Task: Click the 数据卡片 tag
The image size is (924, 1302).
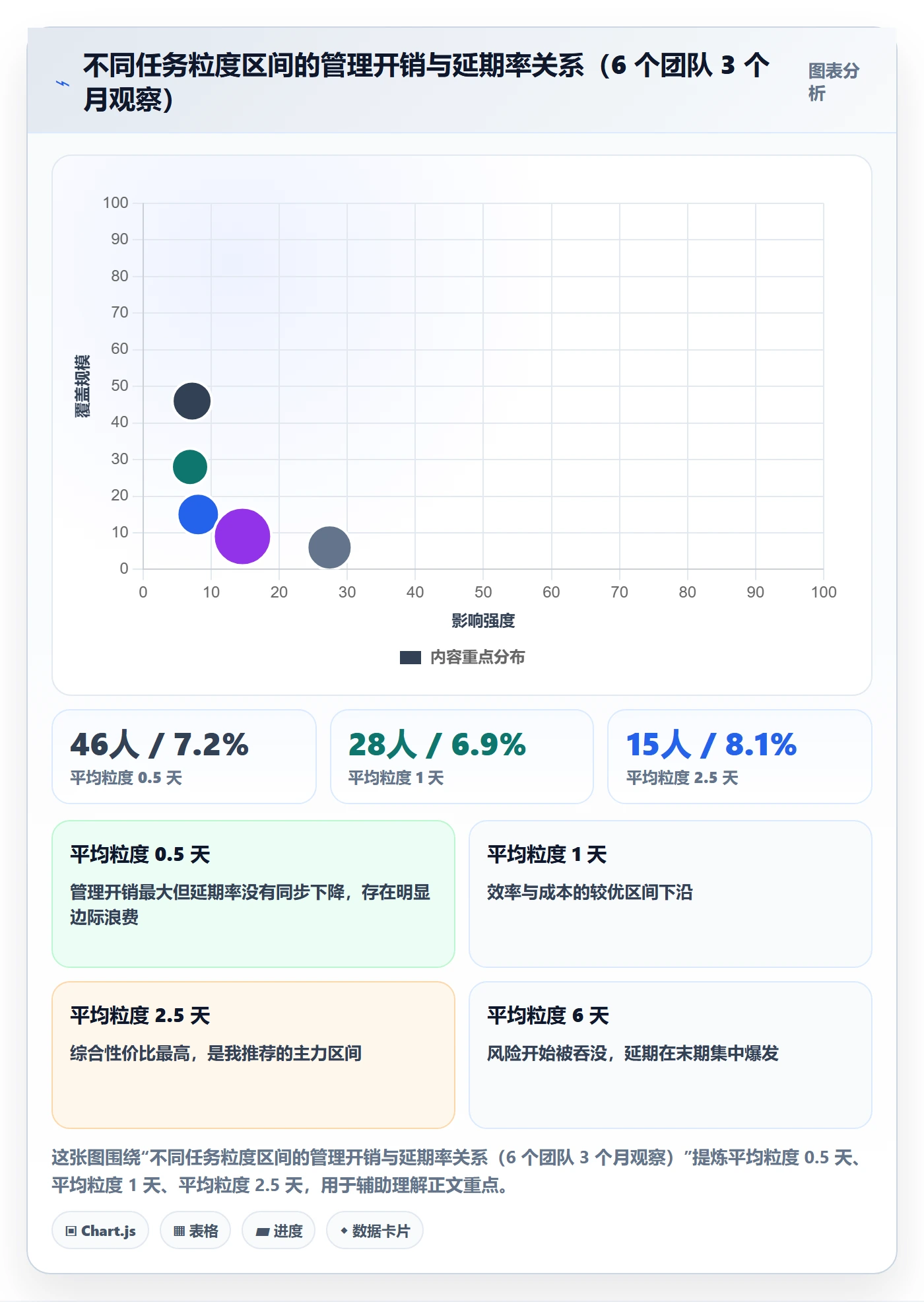Action: (375, 1231)
